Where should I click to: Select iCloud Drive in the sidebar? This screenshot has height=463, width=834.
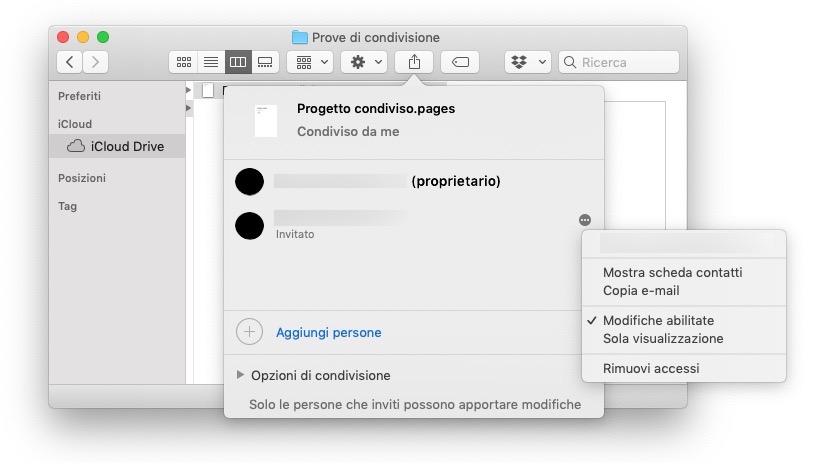(117, 146)
